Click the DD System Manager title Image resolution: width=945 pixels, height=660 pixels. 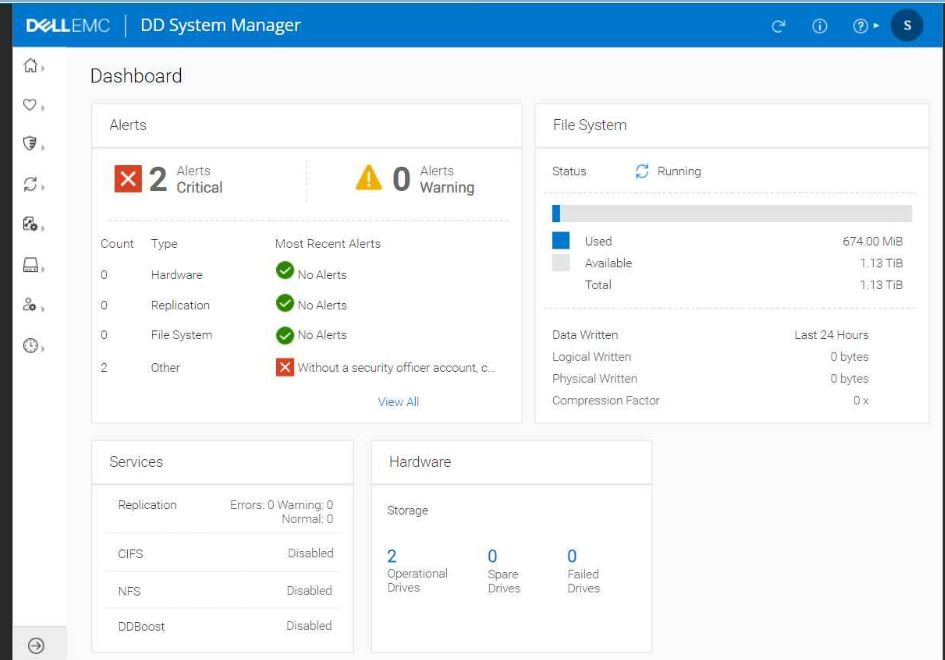tap(221, 25)
